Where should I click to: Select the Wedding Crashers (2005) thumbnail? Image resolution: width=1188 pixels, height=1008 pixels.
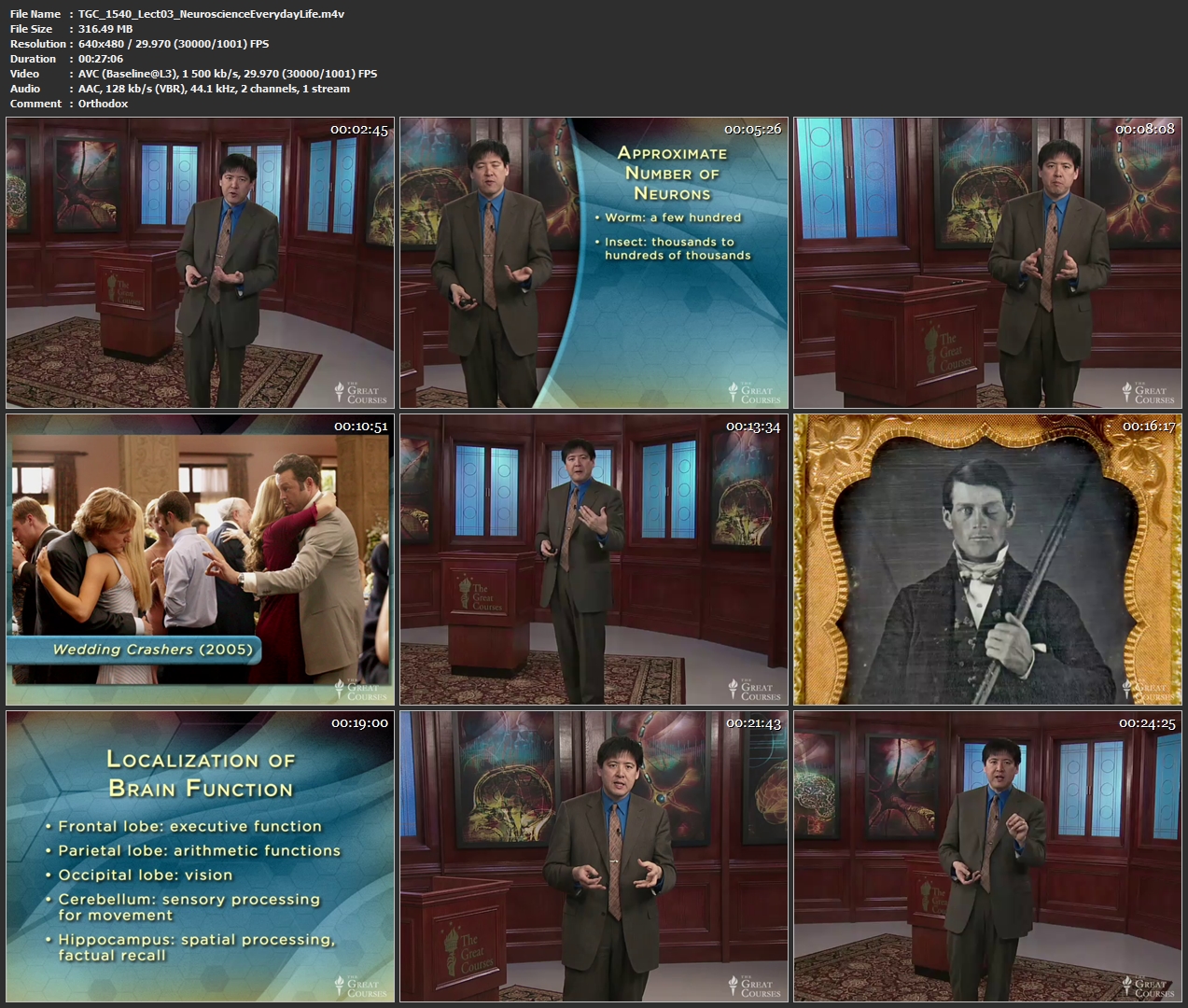pyautogui.click(x=201, y=559)
